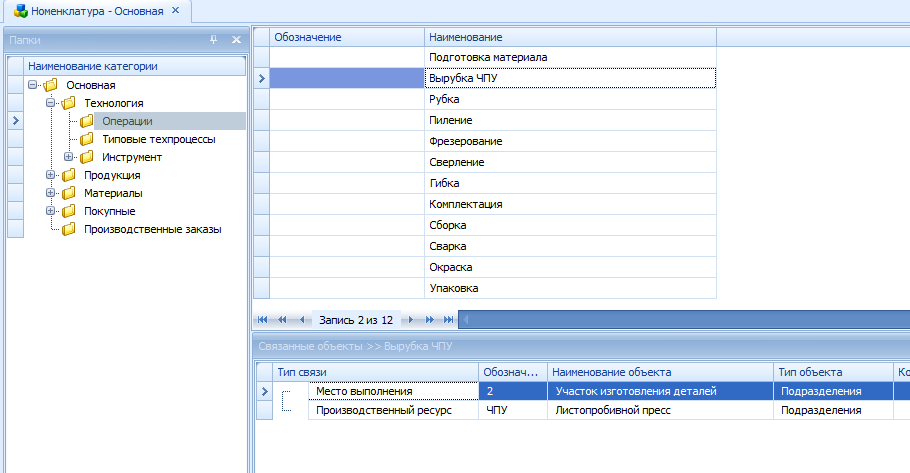Select the Операции folder
Screen dimensions: 910x473
point(127,121)
